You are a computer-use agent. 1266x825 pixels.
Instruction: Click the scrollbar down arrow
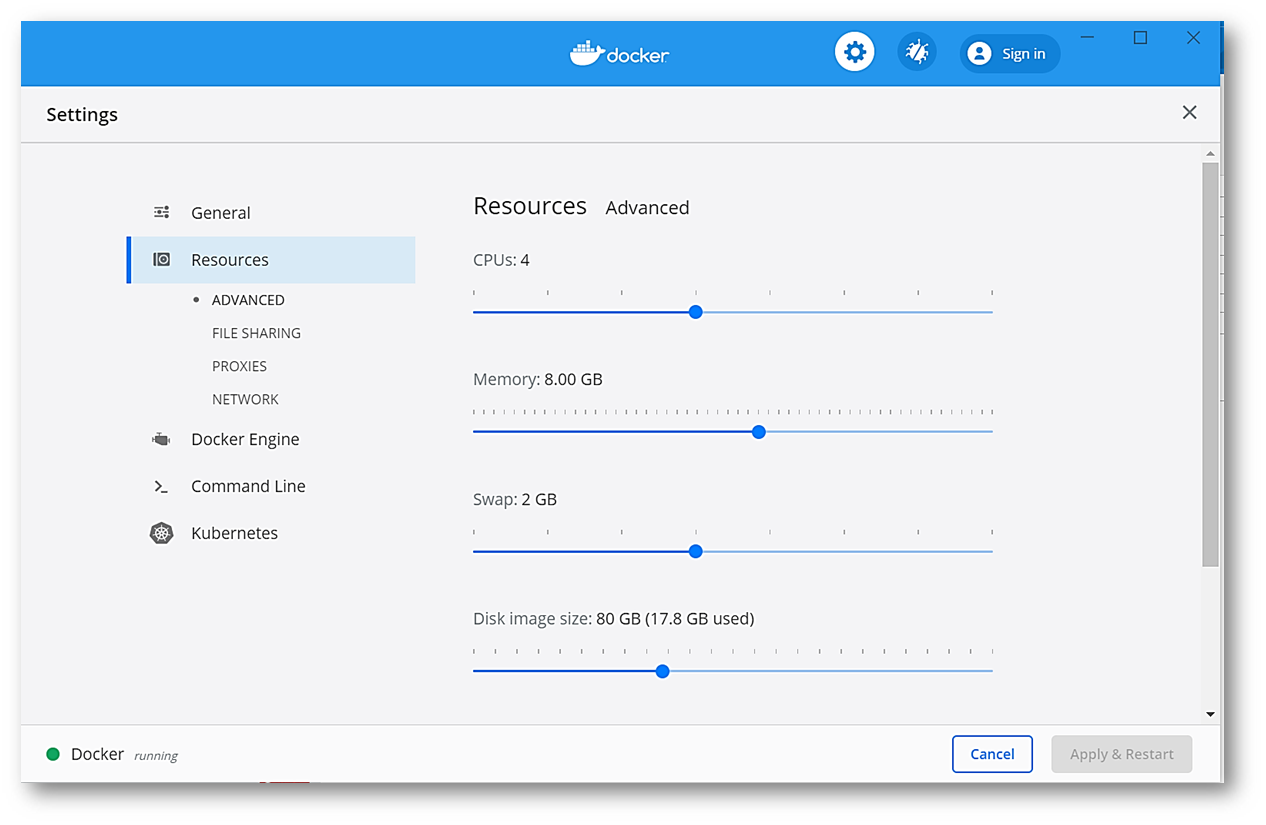[1210, 714]
